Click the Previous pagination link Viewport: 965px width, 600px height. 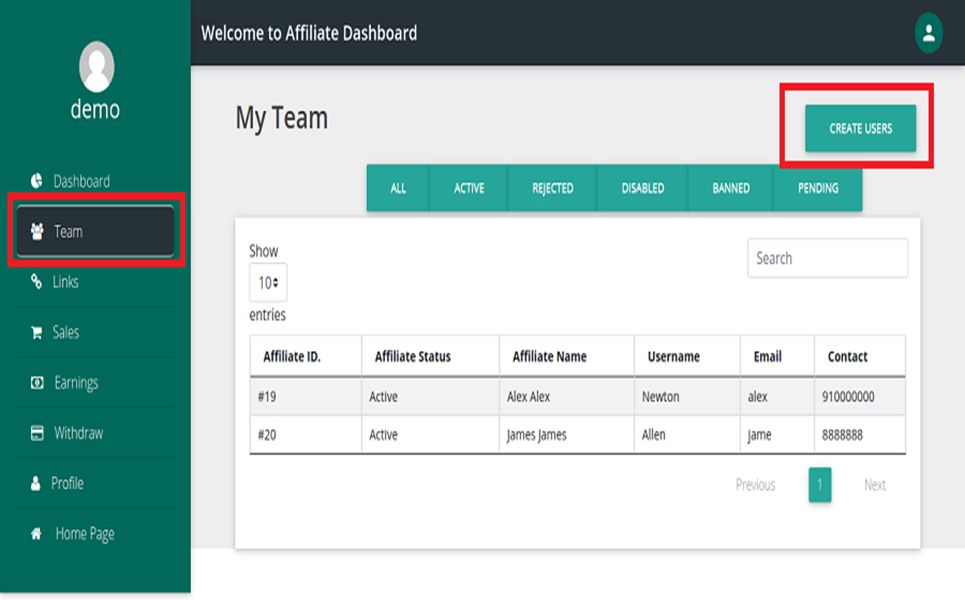click(x=755, y=485)
